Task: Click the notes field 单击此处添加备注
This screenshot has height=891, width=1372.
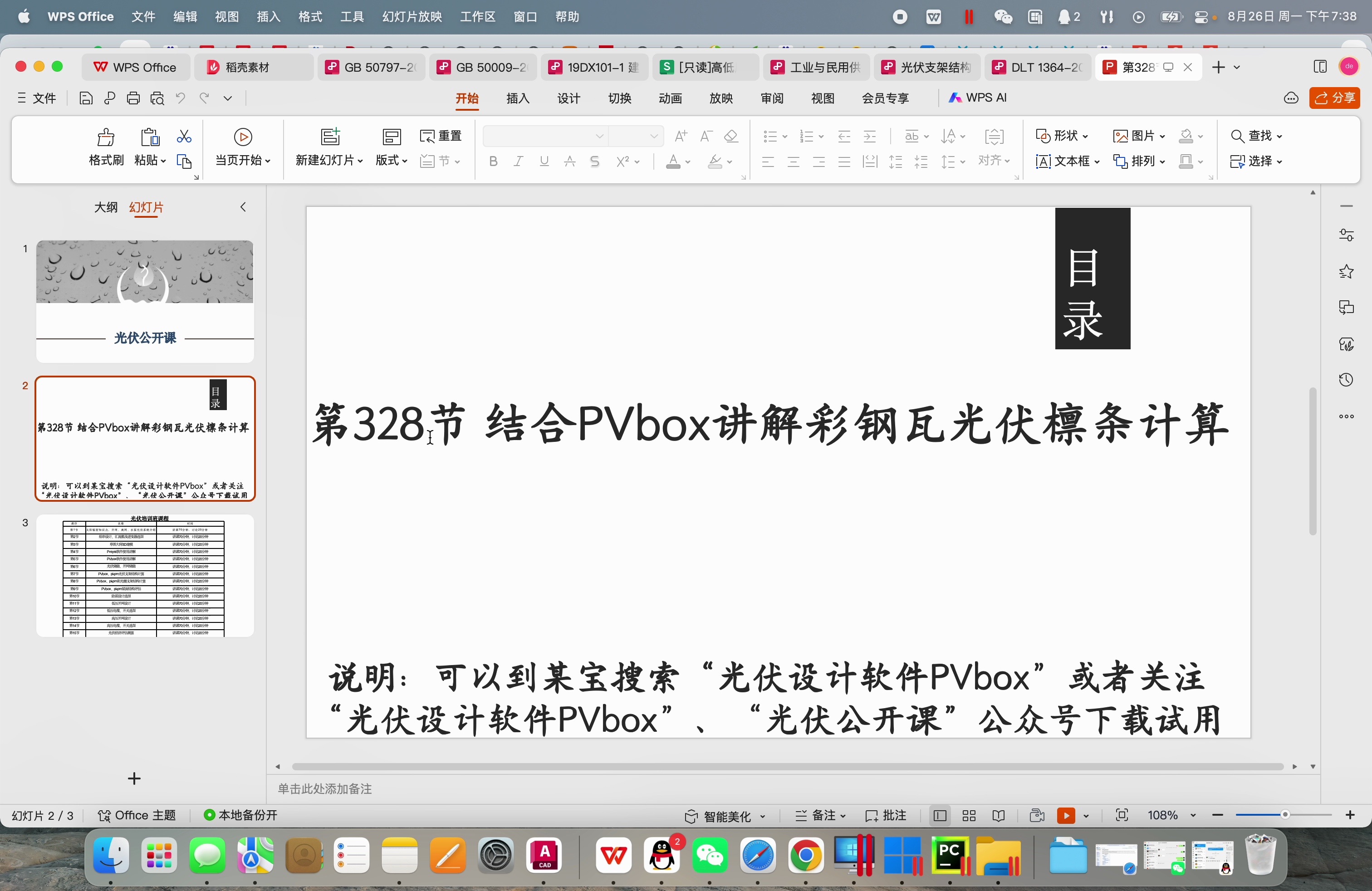Action: point(325,789)
